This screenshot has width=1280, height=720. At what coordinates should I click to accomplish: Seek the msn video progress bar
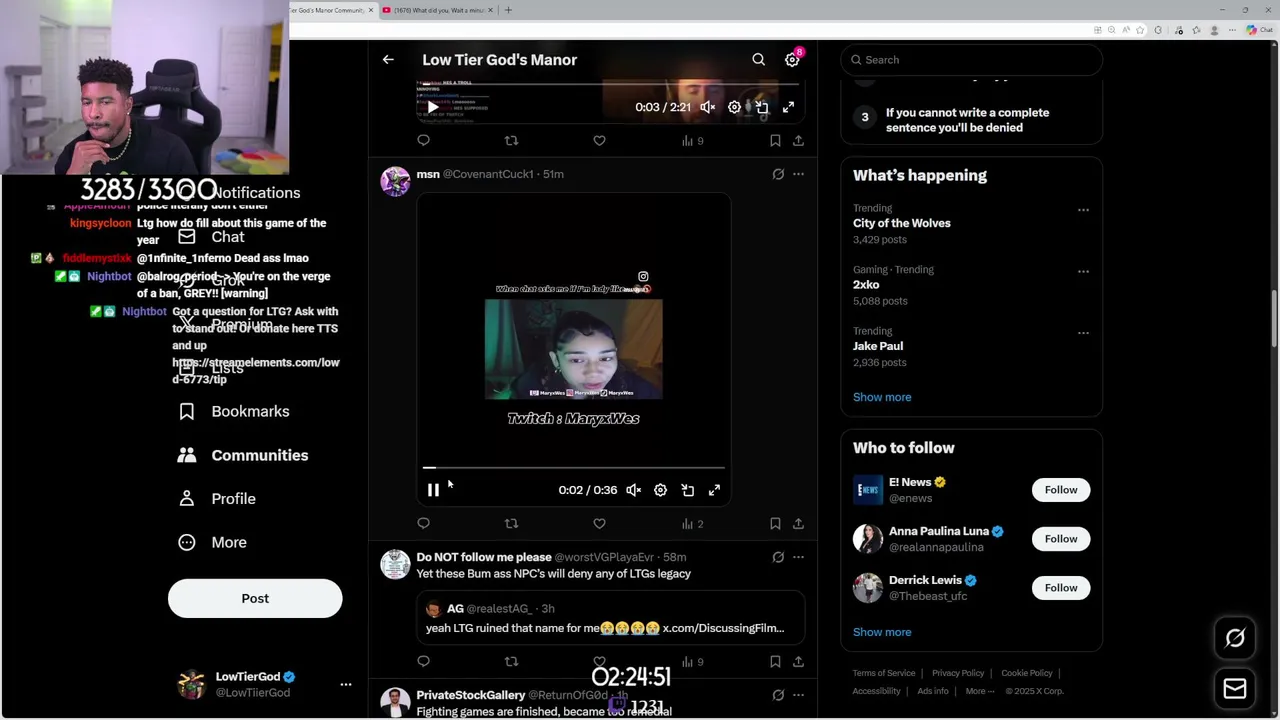pyautogui.click(x=573, y=467)
